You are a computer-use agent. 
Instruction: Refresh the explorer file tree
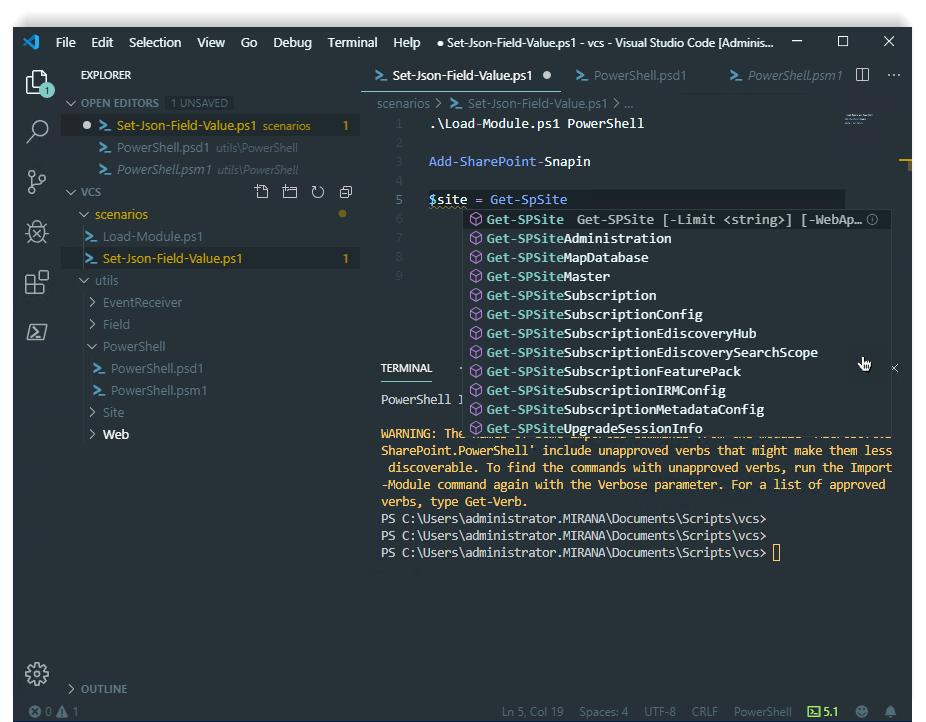point(318,192)
